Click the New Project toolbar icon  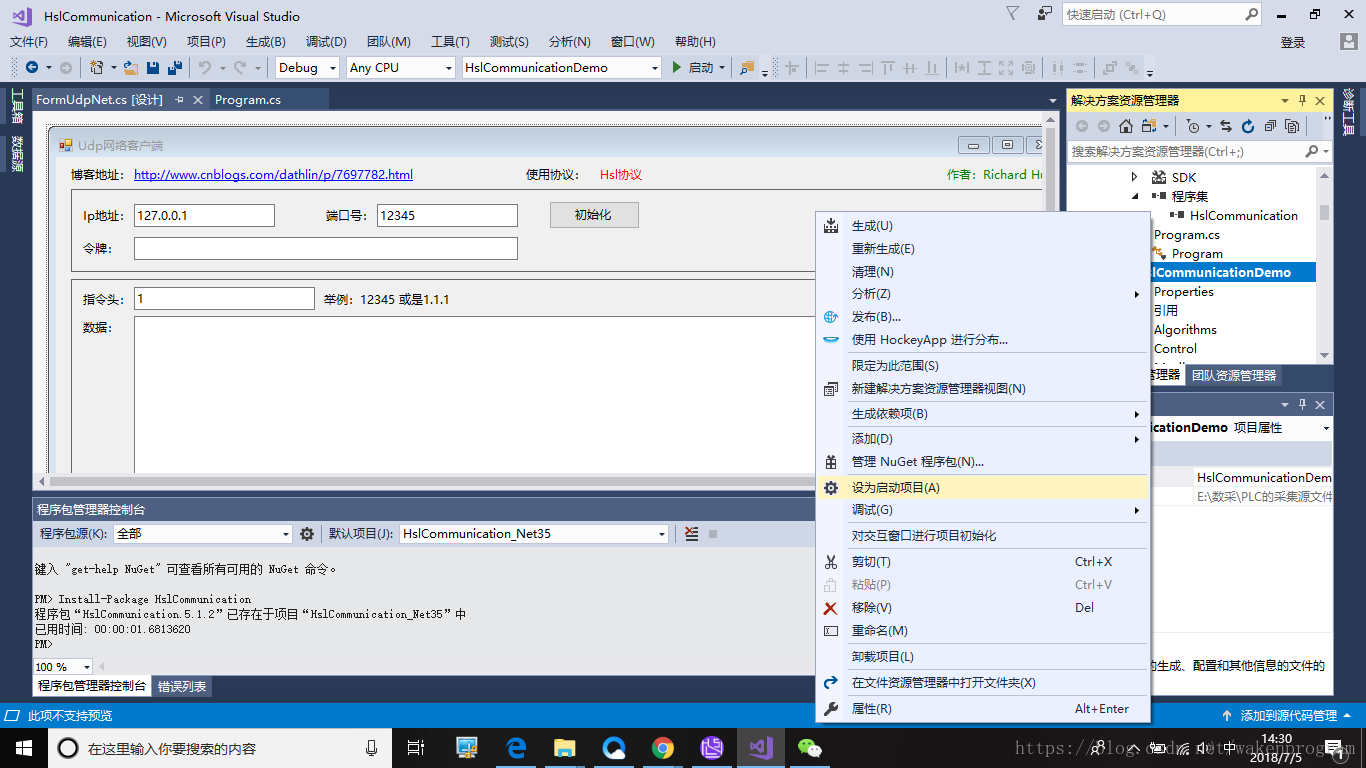[x=97, y=68]
